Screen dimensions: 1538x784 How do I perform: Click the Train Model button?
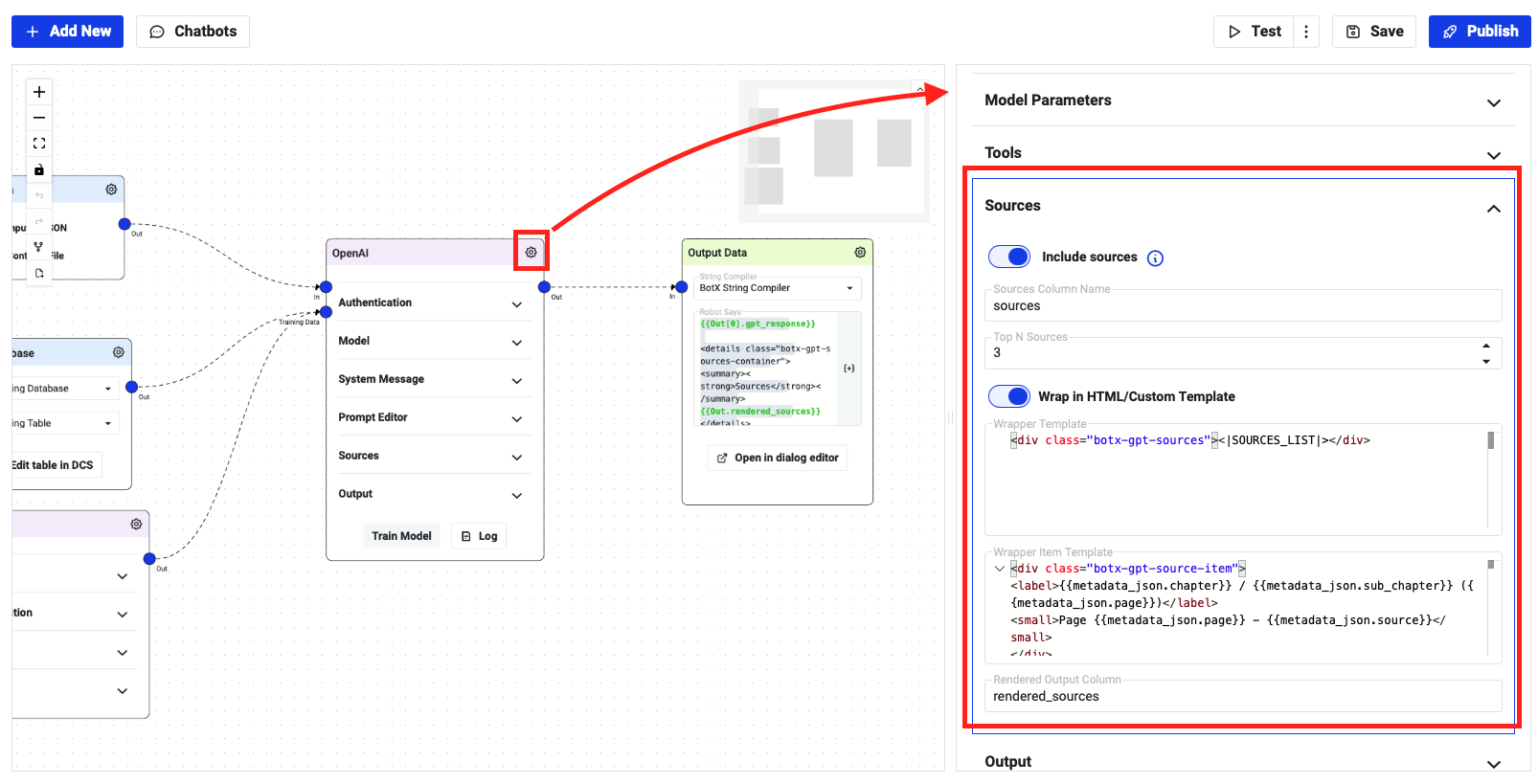[401, 536]
